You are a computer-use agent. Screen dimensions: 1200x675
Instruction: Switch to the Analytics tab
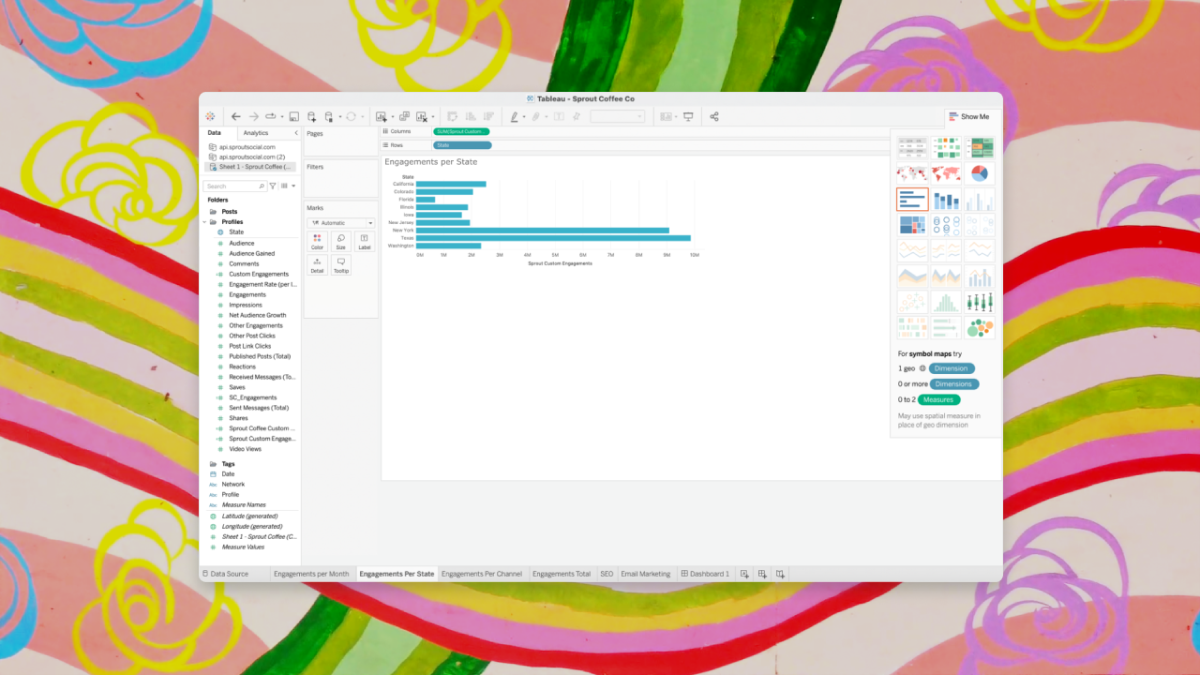[256, 133]
